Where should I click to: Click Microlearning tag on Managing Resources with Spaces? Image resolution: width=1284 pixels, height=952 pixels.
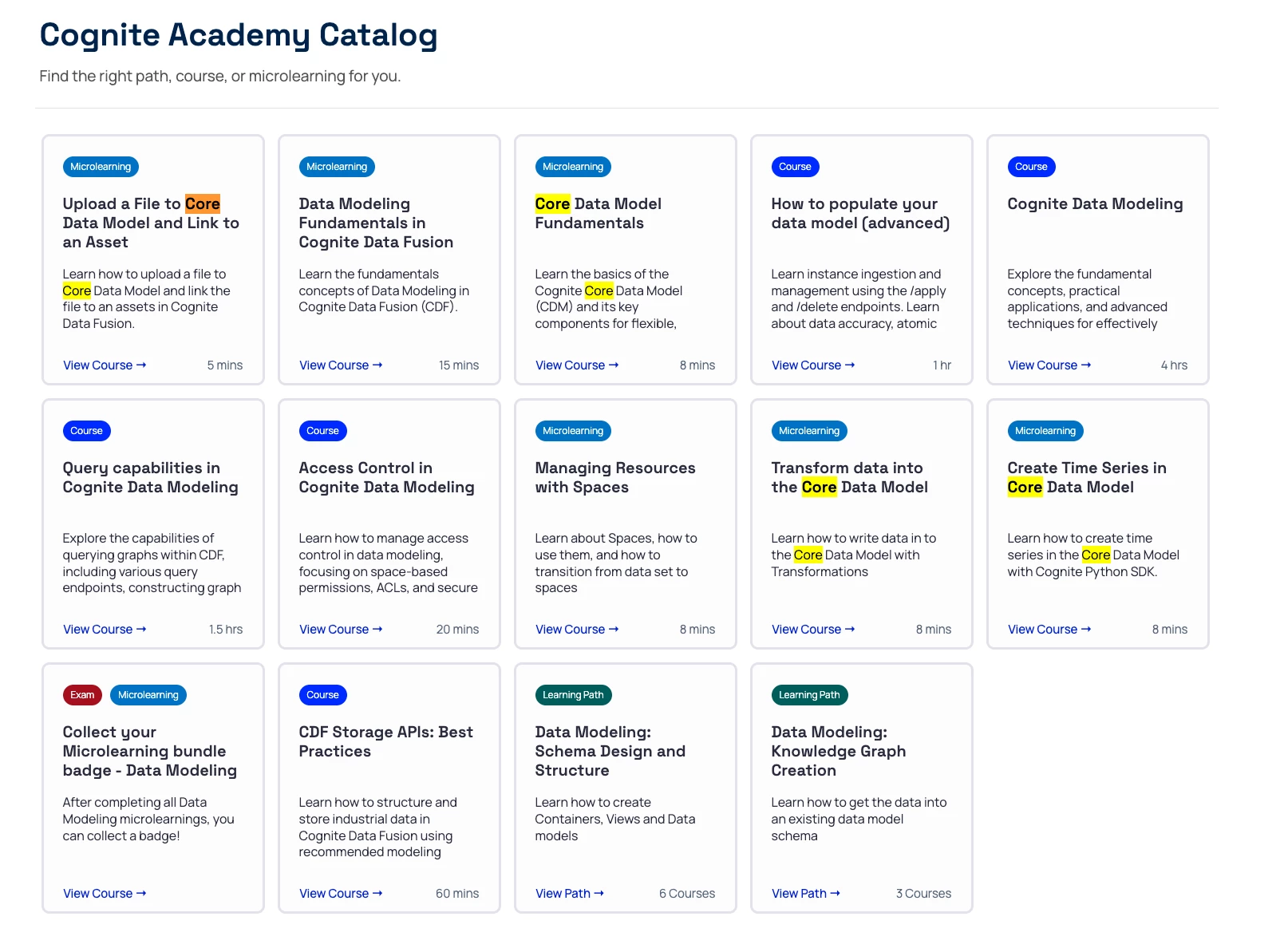pyautogui.click(x=573, y=431)
